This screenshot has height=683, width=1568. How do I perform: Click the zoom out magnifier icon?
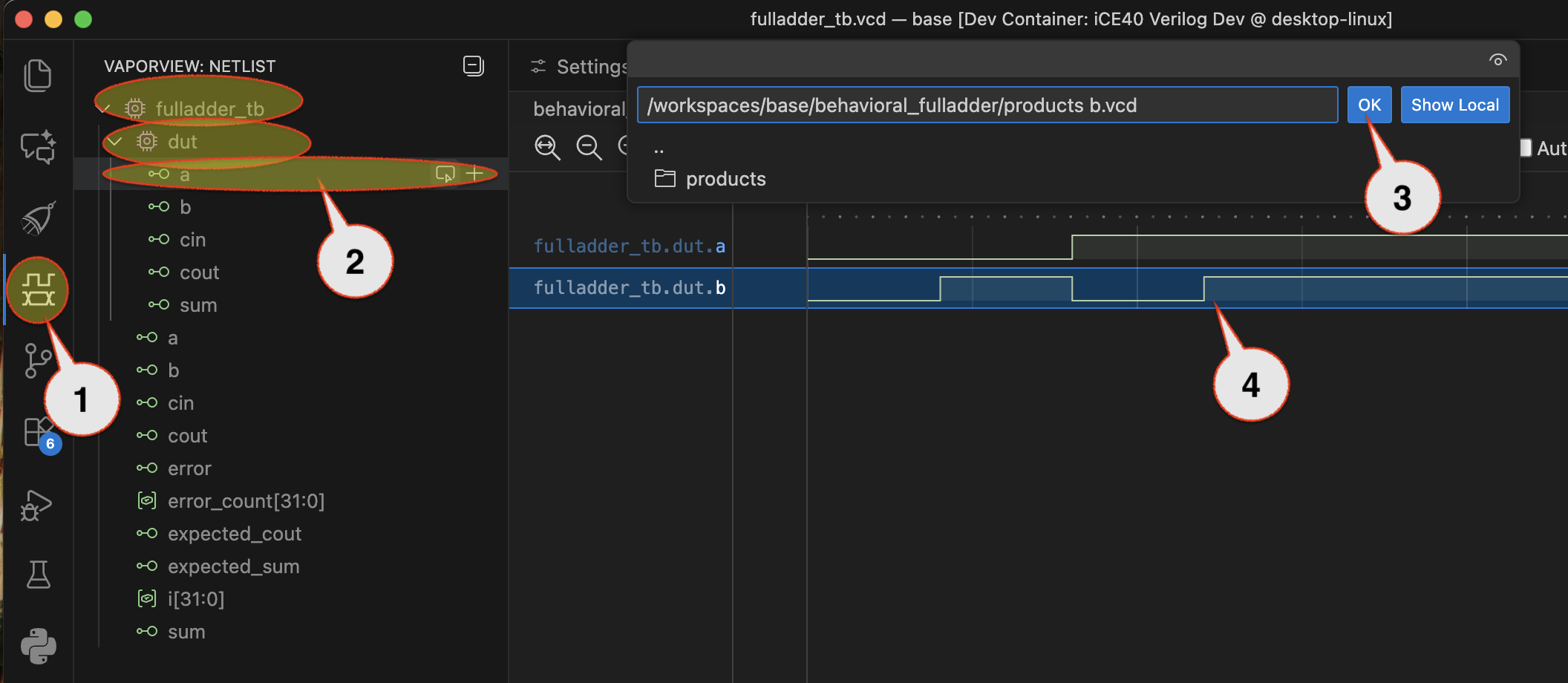point(589,147)
